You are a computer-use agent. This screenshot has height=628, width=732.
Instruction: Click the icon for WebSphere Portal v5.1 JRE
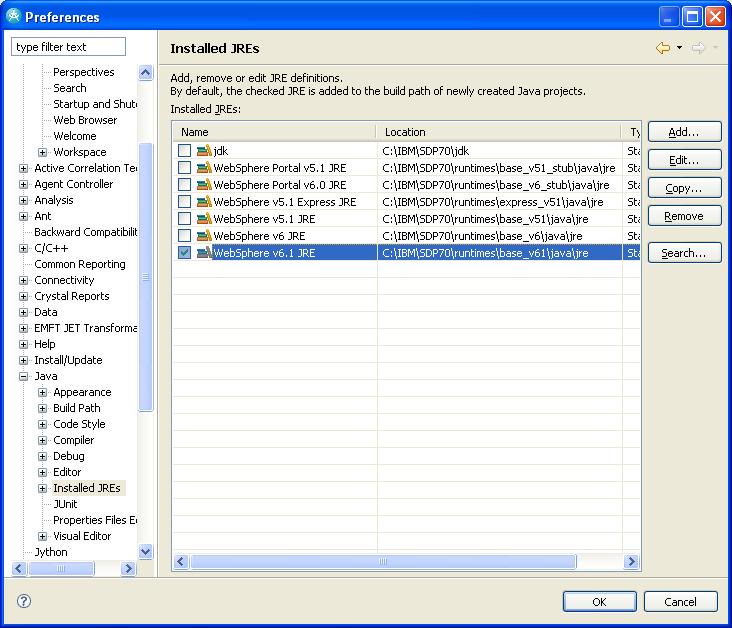[204, 168]
